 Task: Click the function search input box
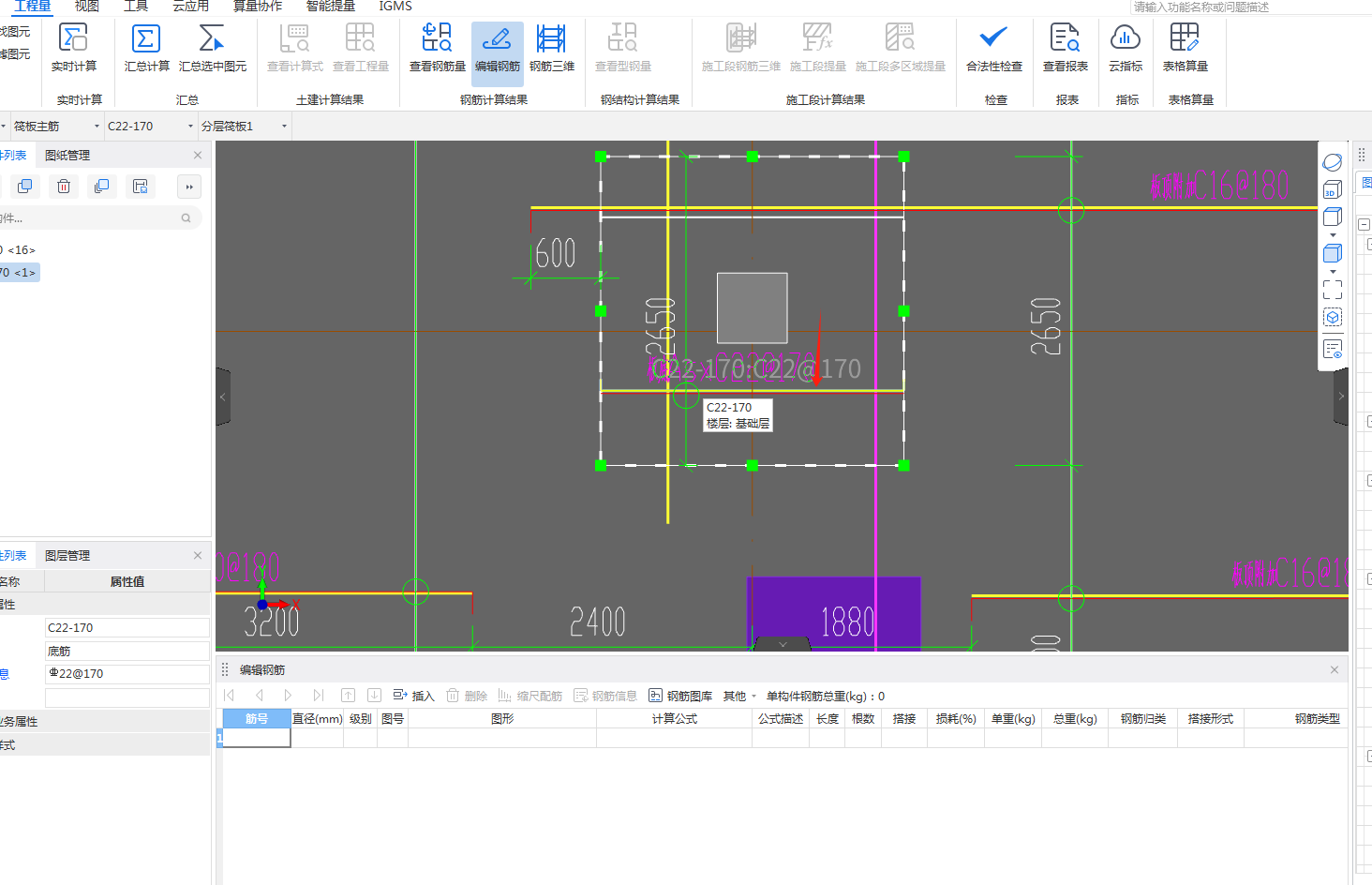(1250, 7)
